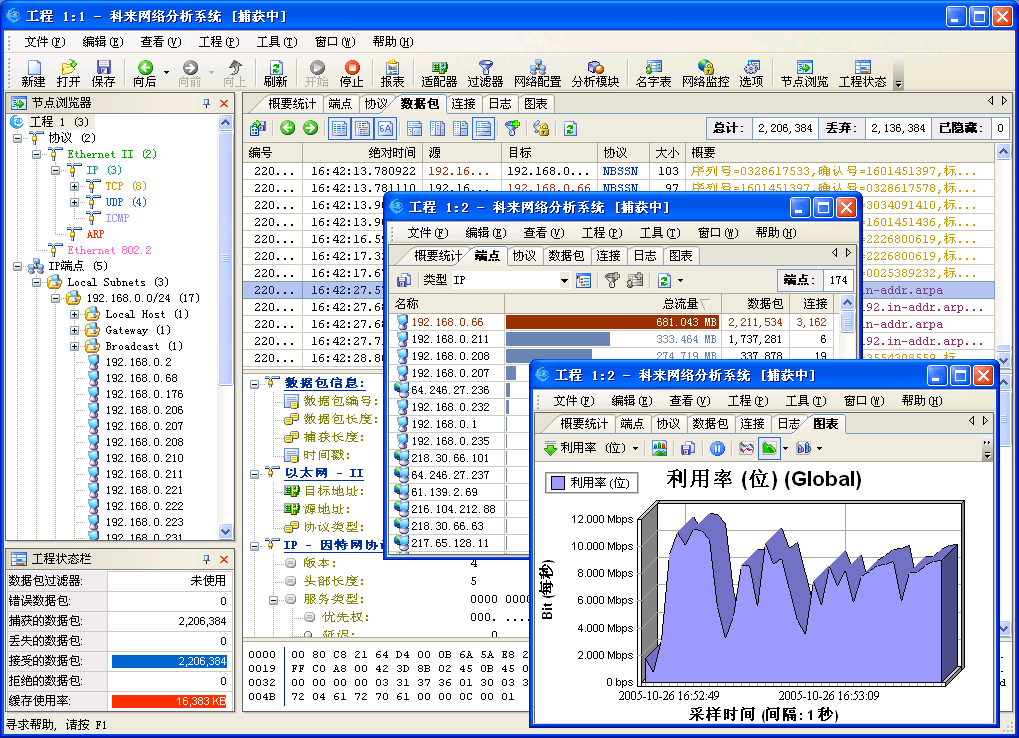Open the 网络监控 toolbar icon

click(706, 73)
